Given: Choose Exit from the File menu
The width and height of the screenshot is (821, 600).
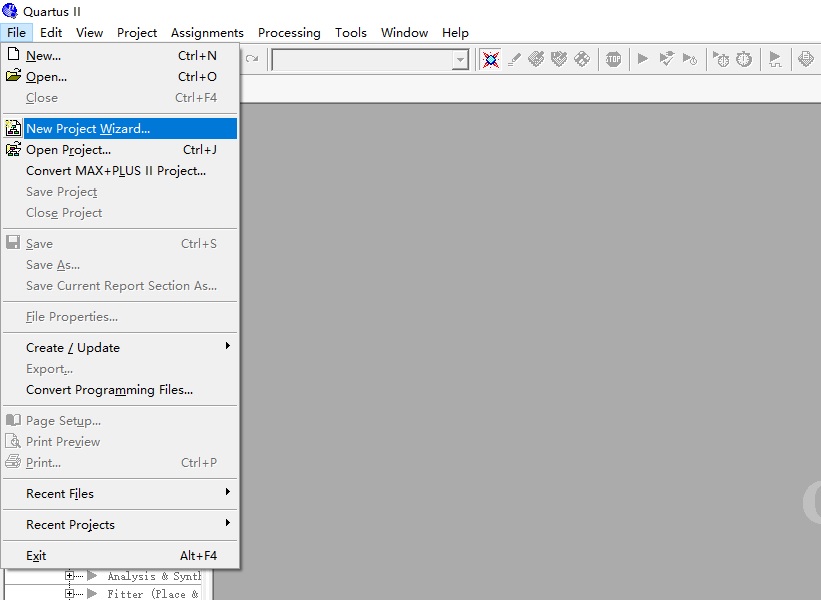Looking at the screenshot, I should point(120,555).
